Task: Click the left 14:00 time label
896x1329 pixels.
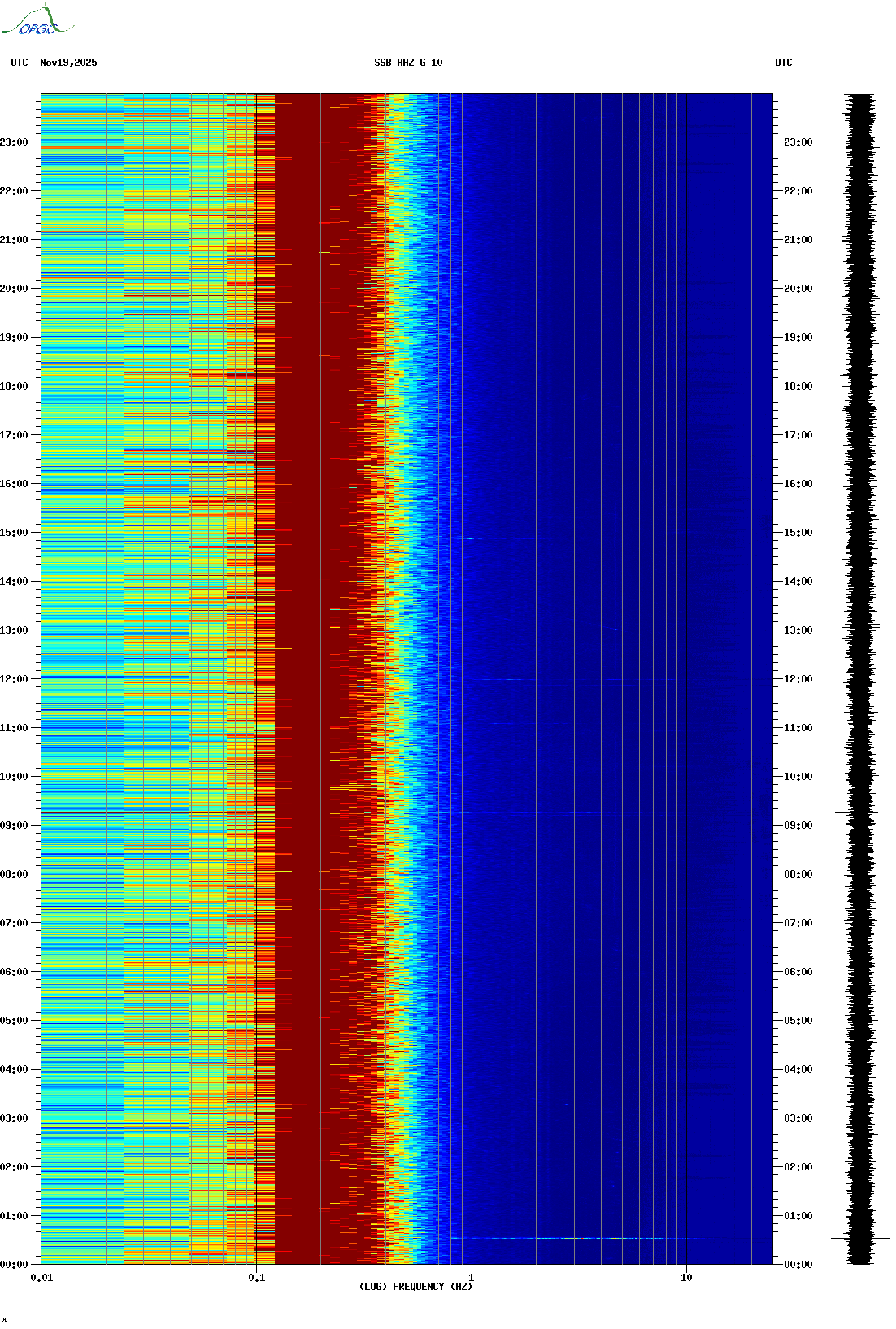Action: pyautogui.click(x=14, y=582)
